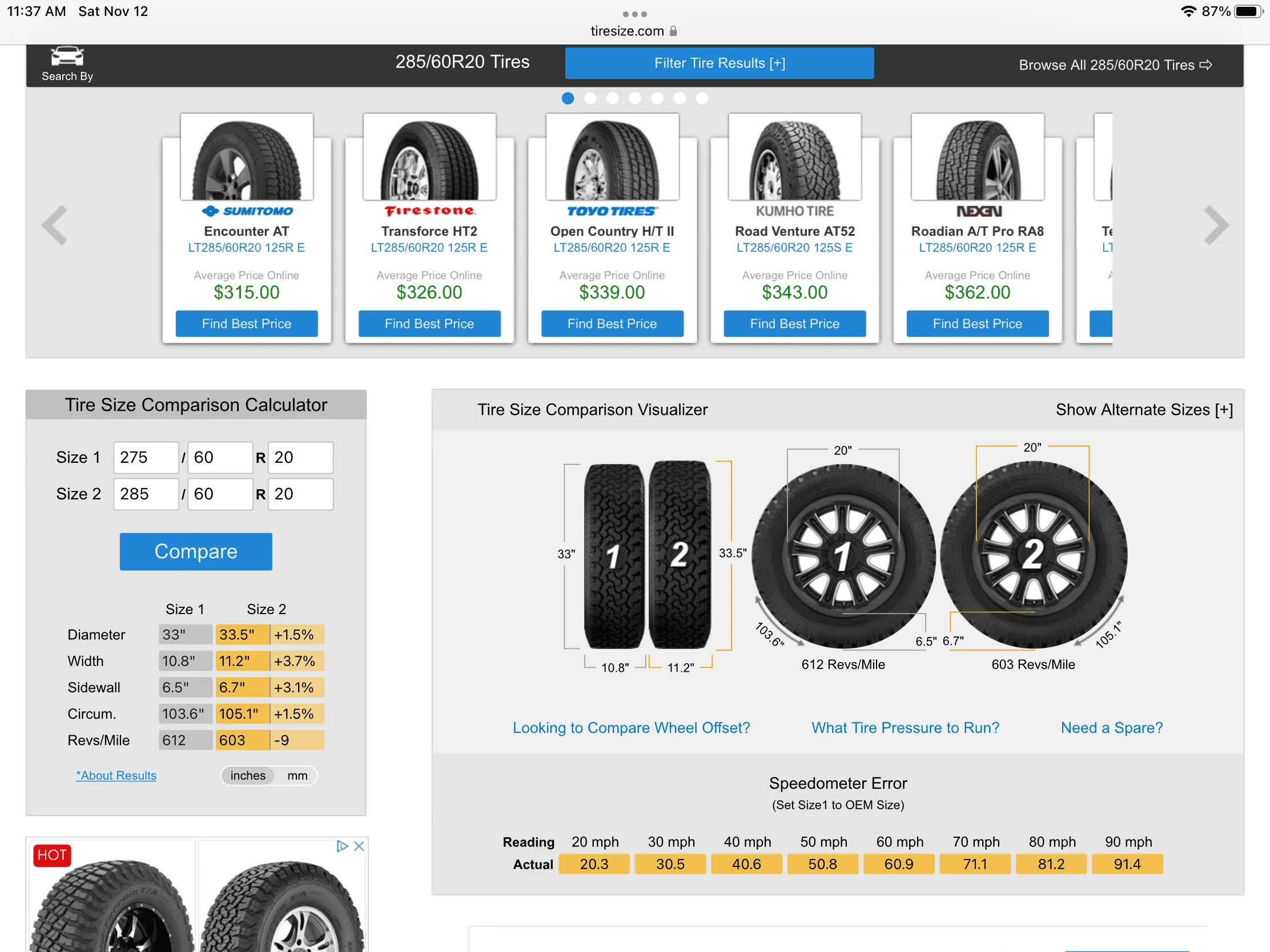Select the 20.3 actual speed cell
This screenshot has height=952, width=1270.
coord(594,864)
